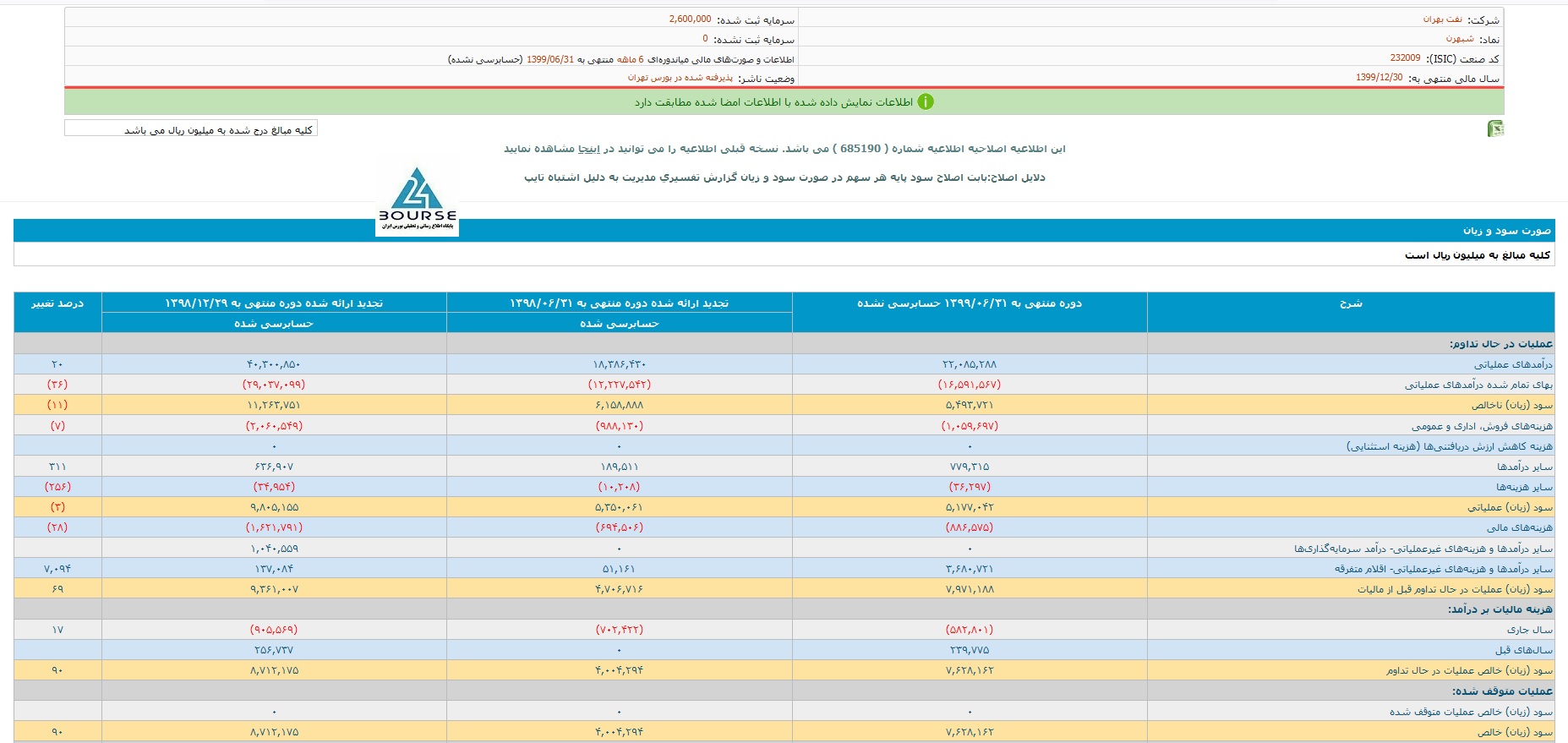Click the gross profit value ۶,۱۵۸,۸۸۸
1568x743 pixels.
point(620,405)
